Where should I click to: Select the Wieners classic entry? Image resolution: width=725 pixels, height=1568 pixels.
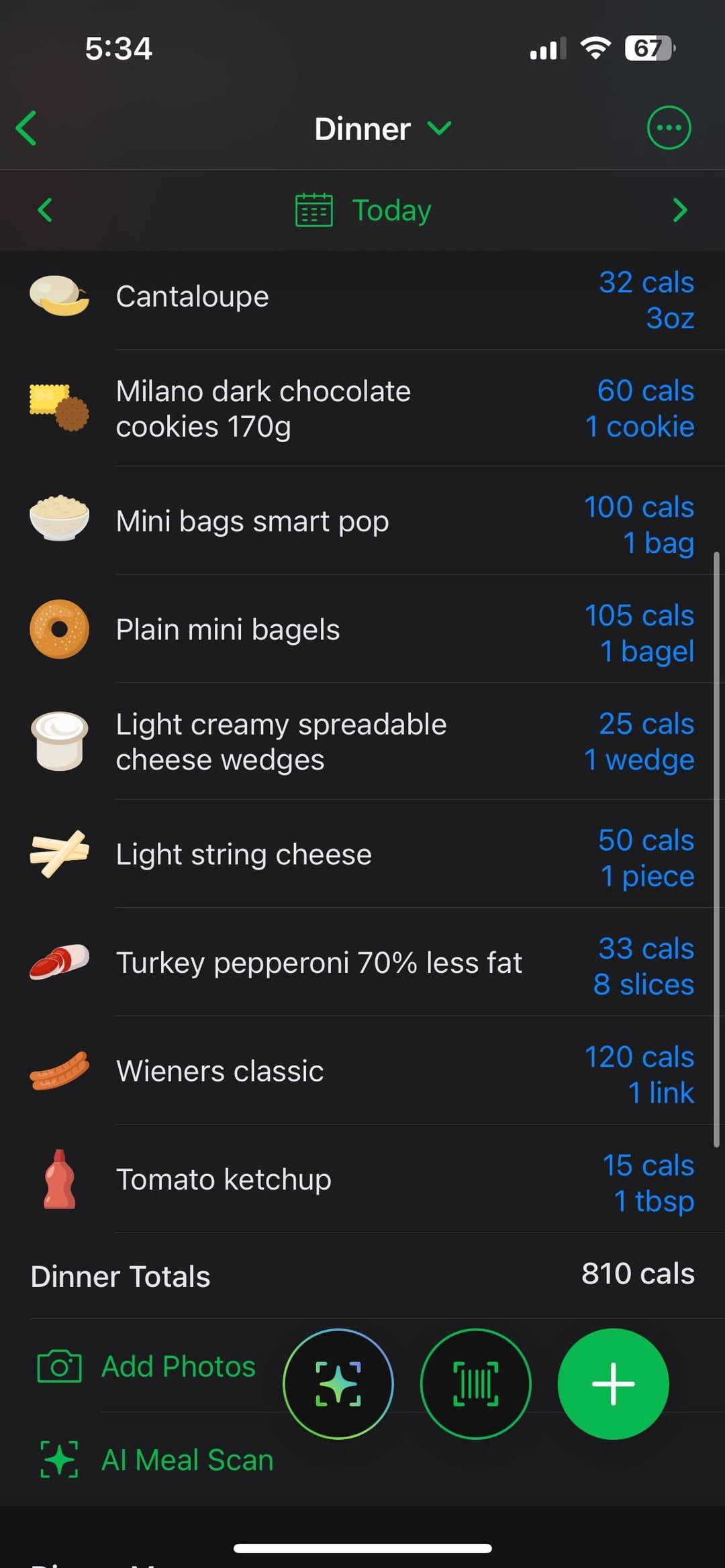[x=220, y=1071]
